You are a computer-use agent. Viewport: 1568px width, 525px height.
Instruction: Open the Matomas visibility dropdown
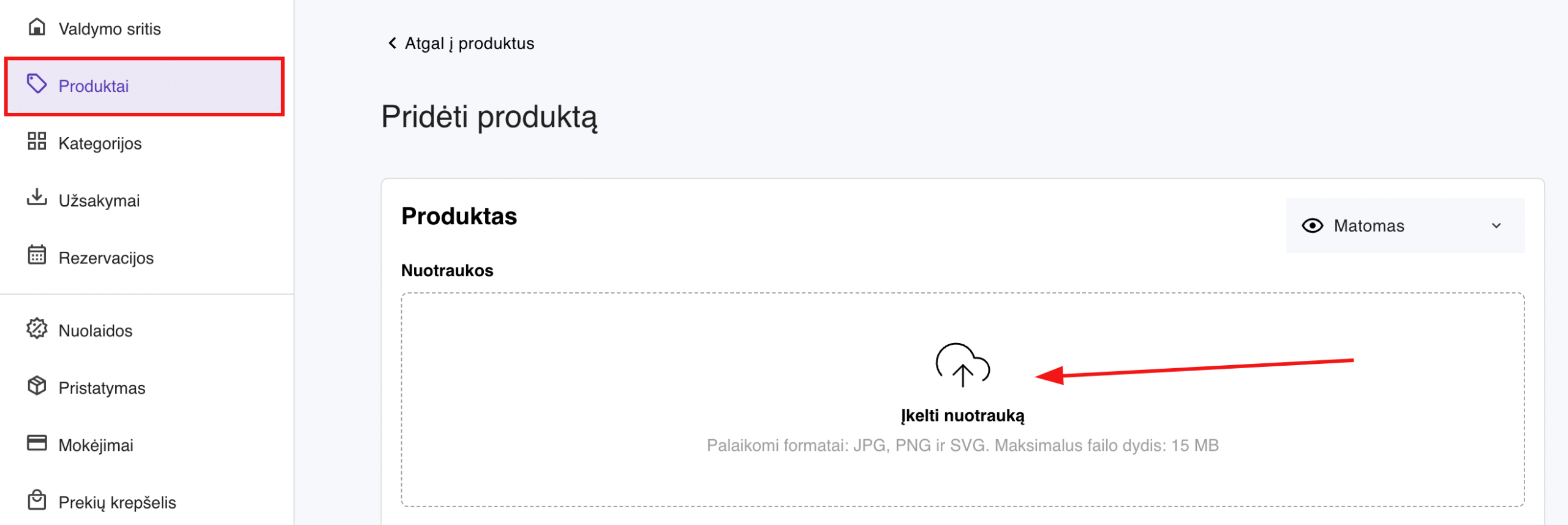[1404, 225]
